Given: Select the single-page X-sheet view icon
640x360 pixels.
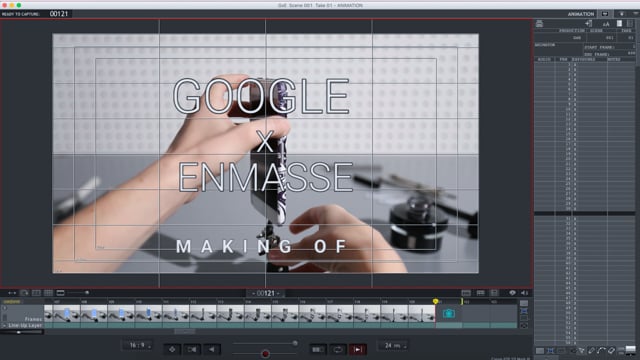Looking at the screenshot, I should [620, 24].
